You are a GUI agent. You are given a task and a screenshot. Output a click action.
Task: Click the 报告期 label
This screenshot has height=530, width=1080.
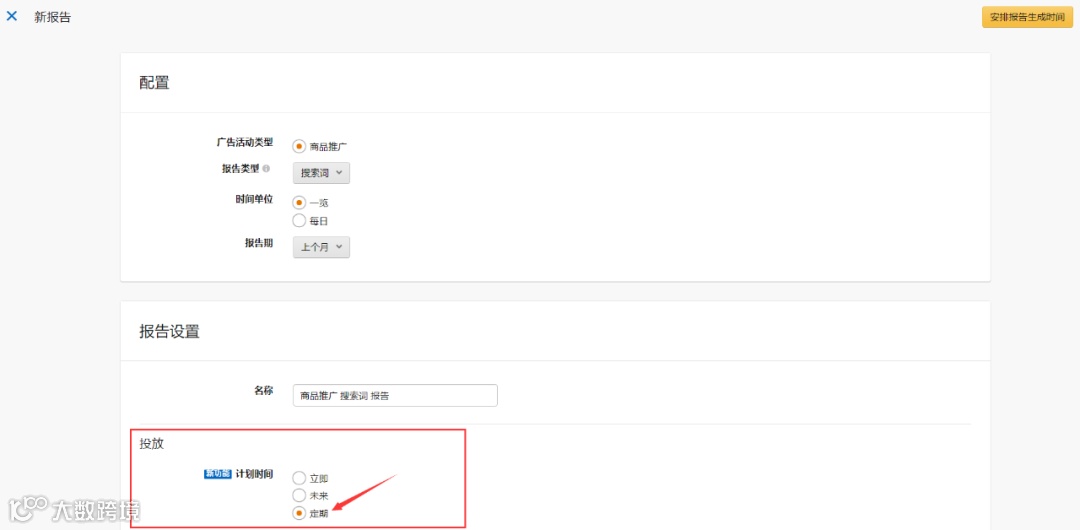click(259, 243)
